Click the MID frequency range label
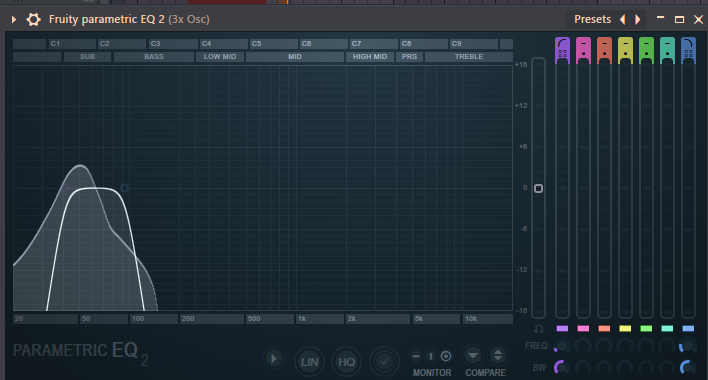 295,57
